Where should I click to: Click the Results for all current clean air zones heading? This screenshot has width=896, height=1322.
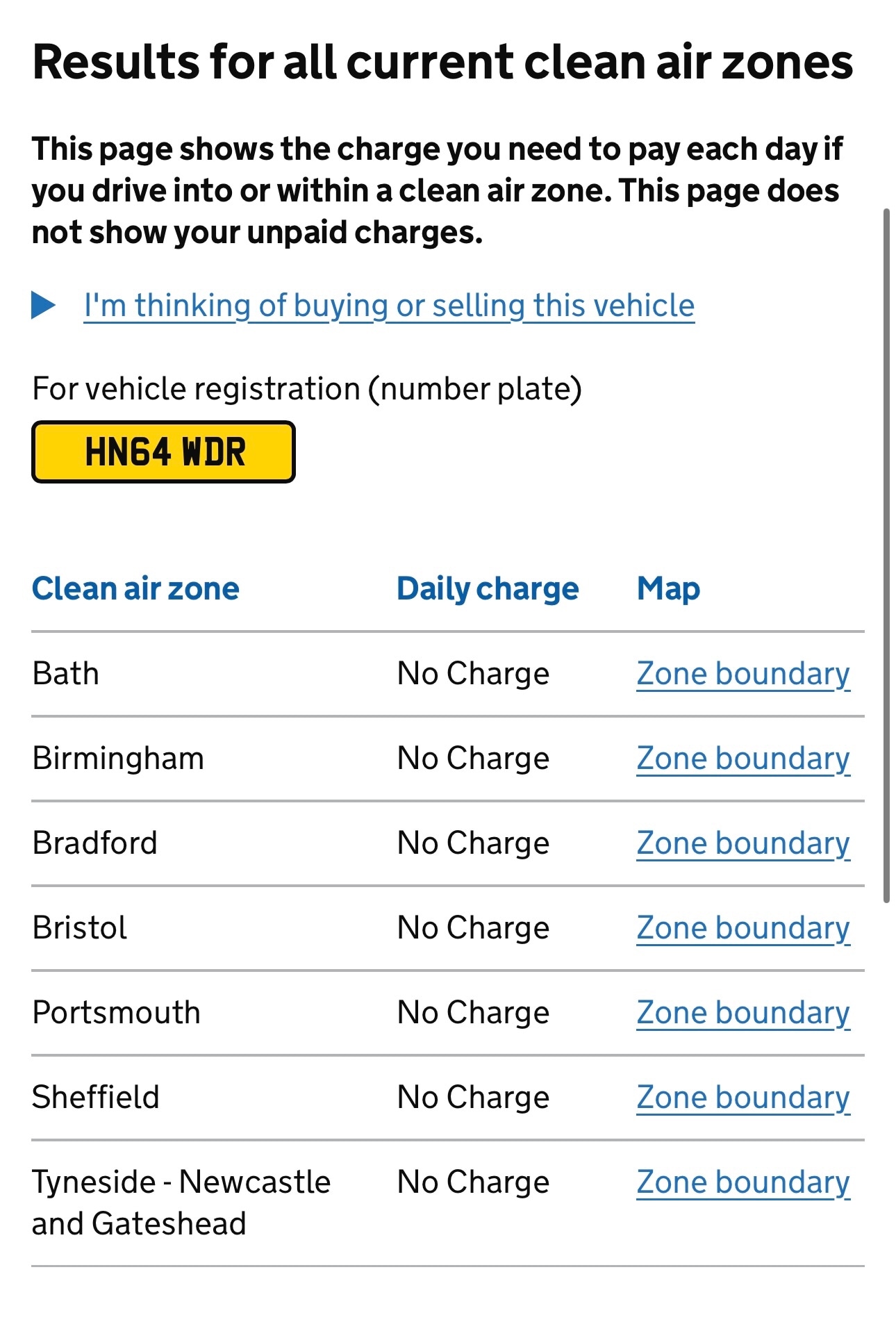pyautogui.click(x=442, y=63)
